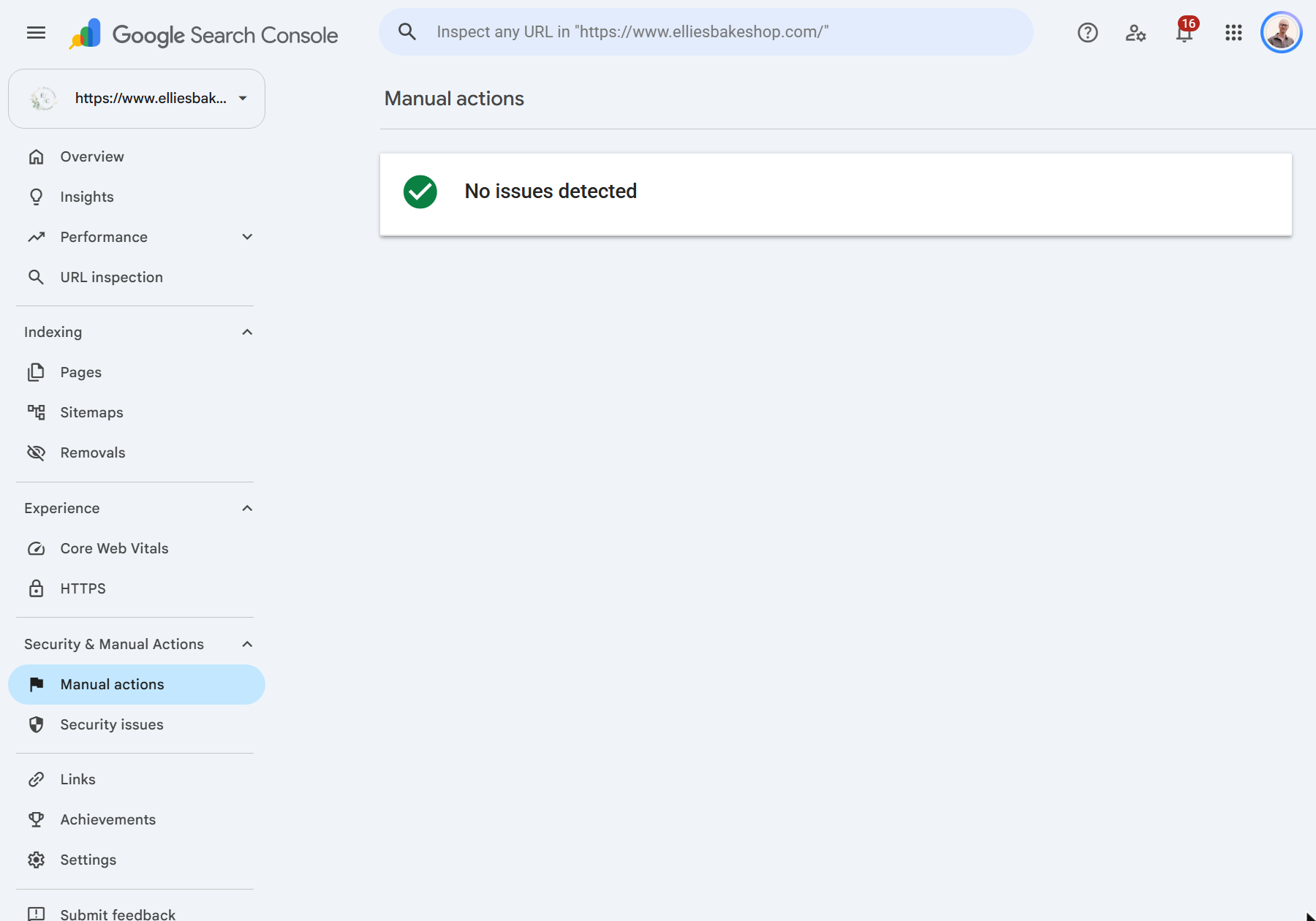Open the hamburger main menu

coord(36,32)
